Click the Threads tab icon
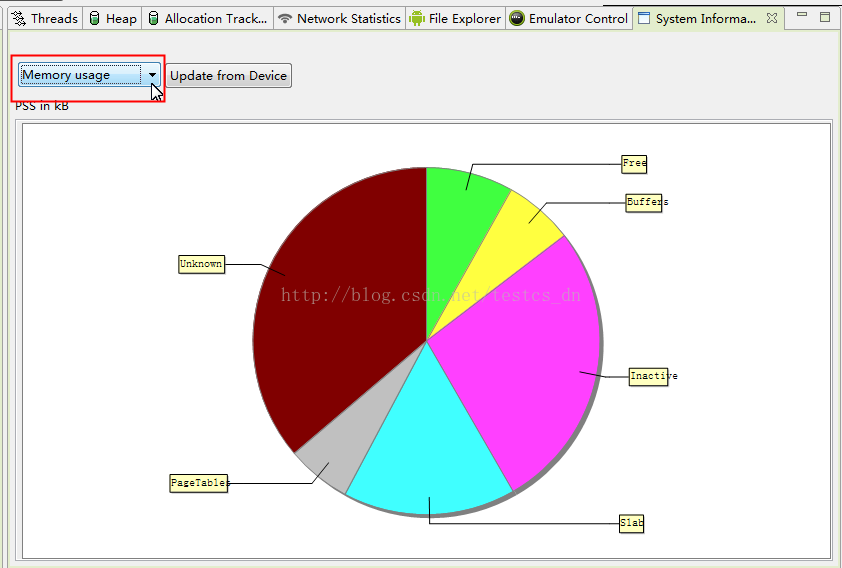Viewport: 842px width, 568px height. point(19,19)
